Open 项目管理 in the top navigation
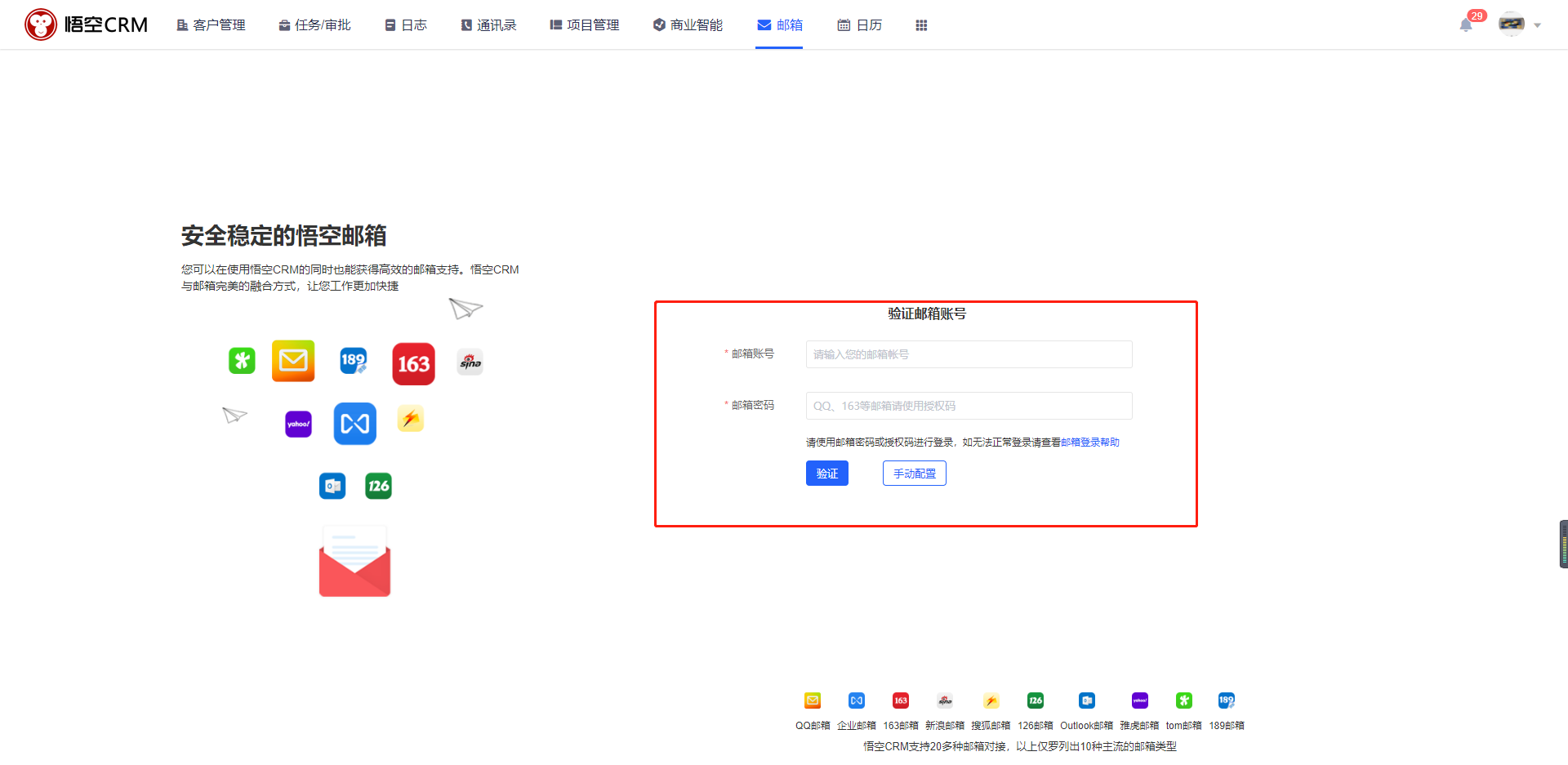Viewport: 1568px width, 765px height. click(584, 25)
